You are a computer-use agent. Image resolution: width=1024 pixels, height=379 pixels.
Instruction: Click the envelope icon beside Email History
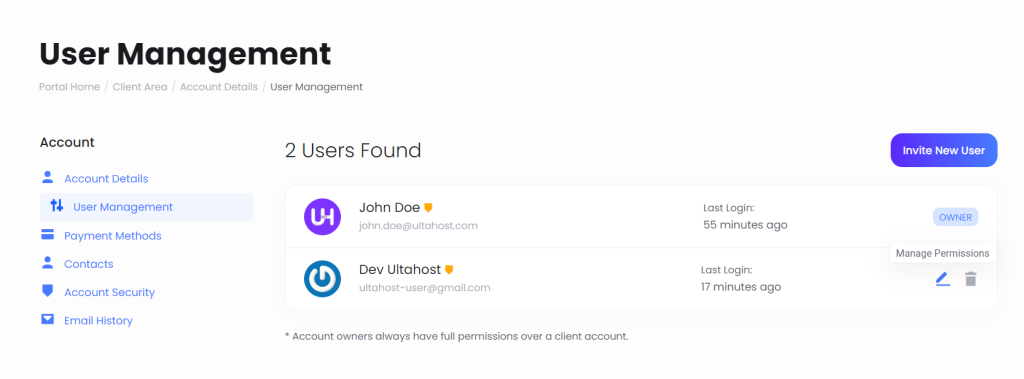[x=47, y=320]
